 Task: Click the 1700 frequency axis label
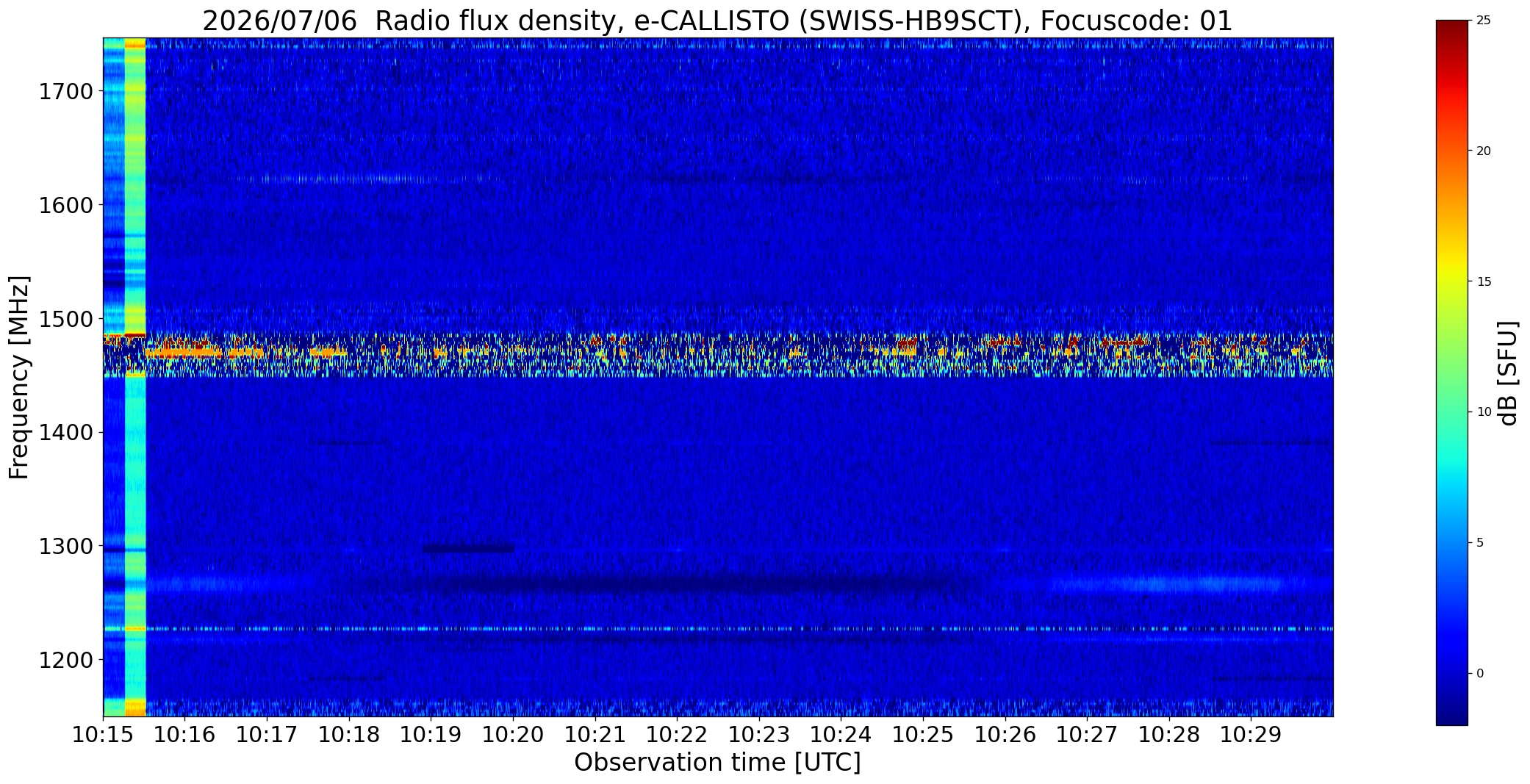pos(65,92)
